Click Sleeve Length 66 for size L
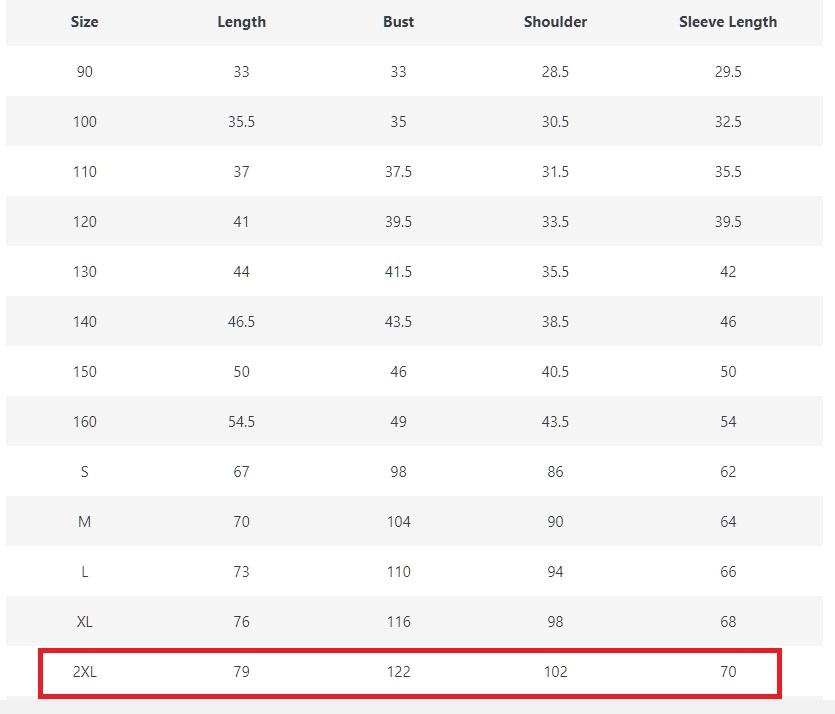835x714 pixels. tap(727, 572)
